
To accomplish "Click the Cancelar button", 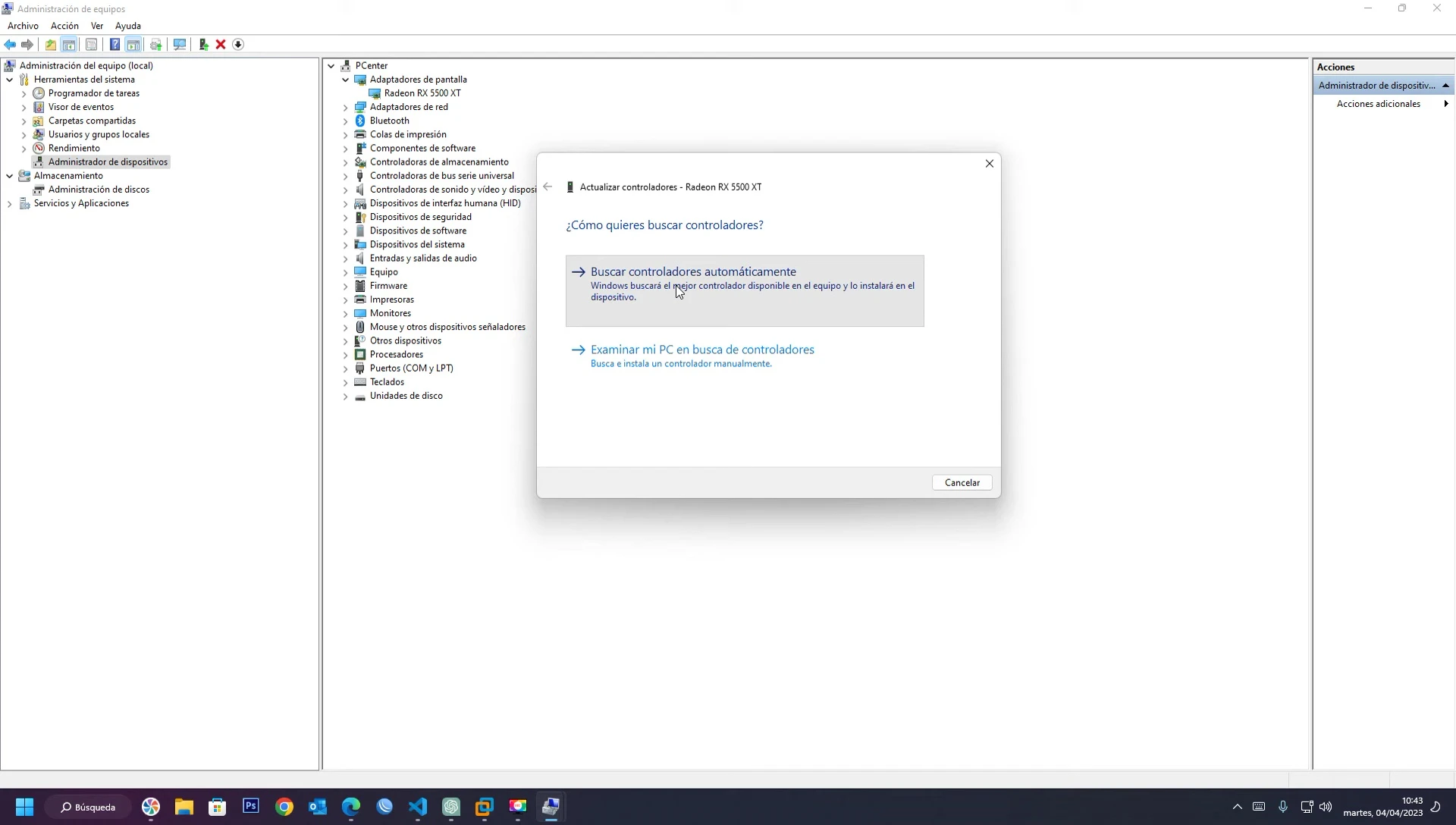I will pos(962,482).
